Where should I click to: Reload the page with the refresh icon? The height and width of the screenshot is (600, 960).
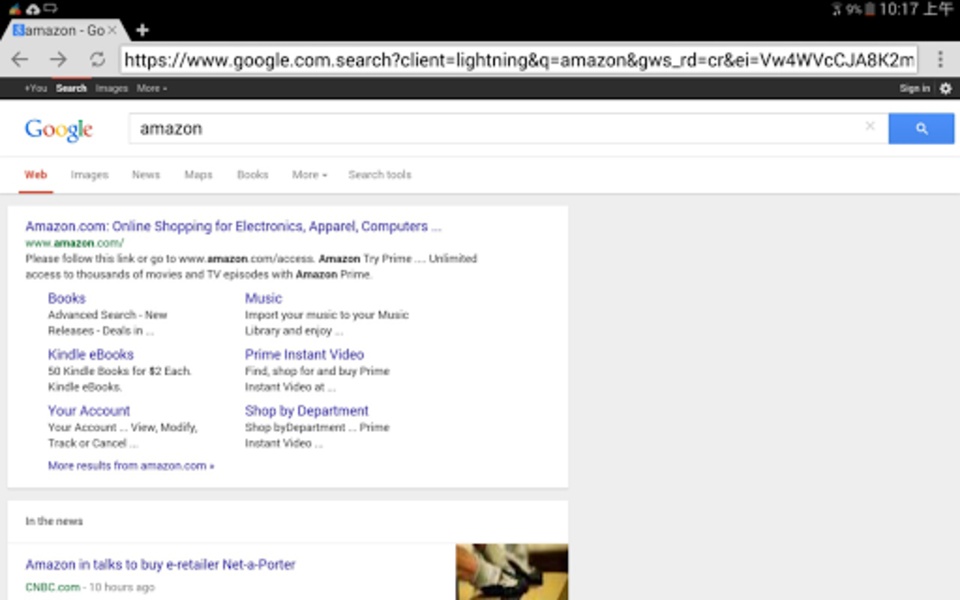(97, 59)
